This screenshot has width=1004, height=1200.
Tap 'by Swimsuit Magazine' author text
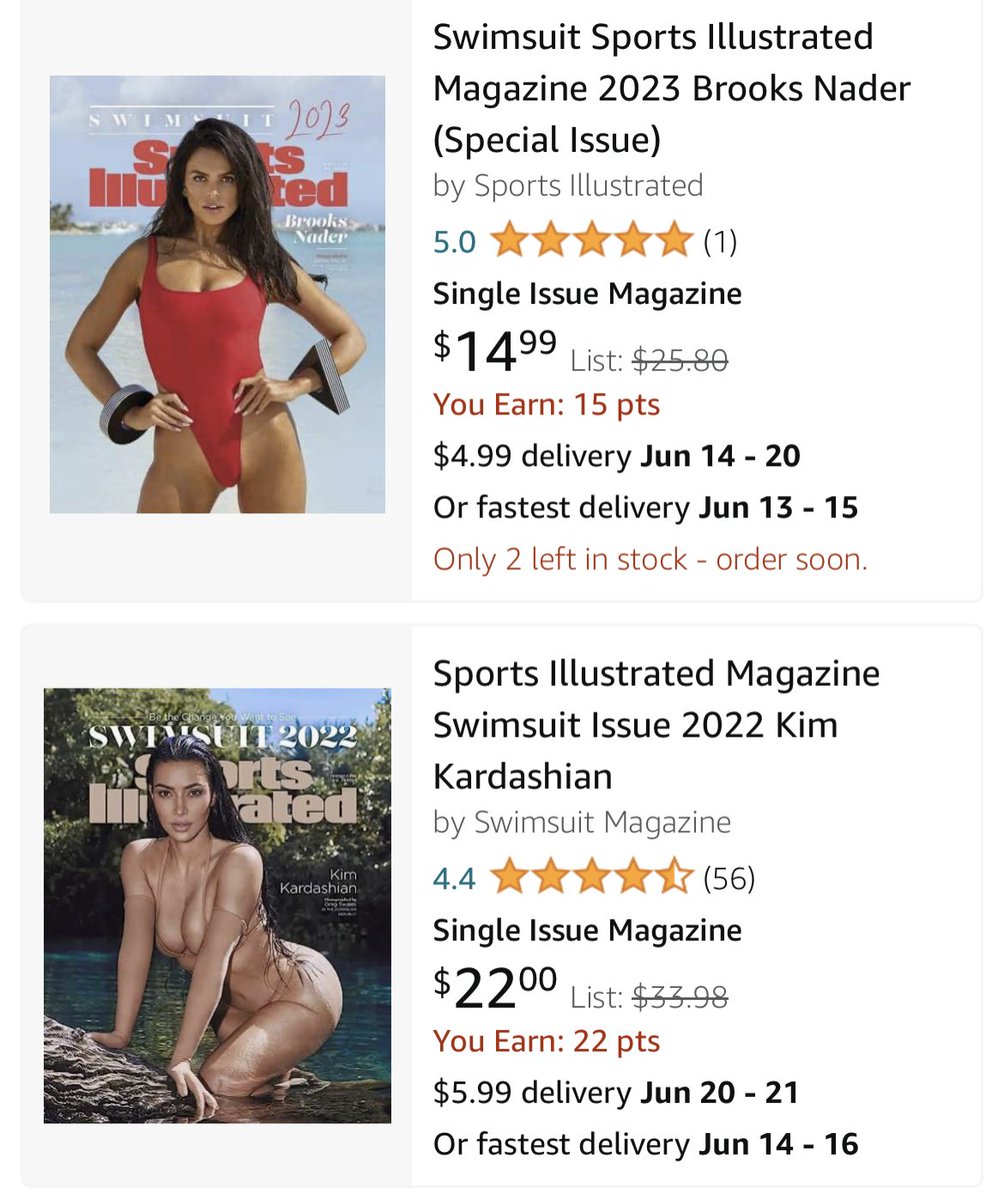582,822
